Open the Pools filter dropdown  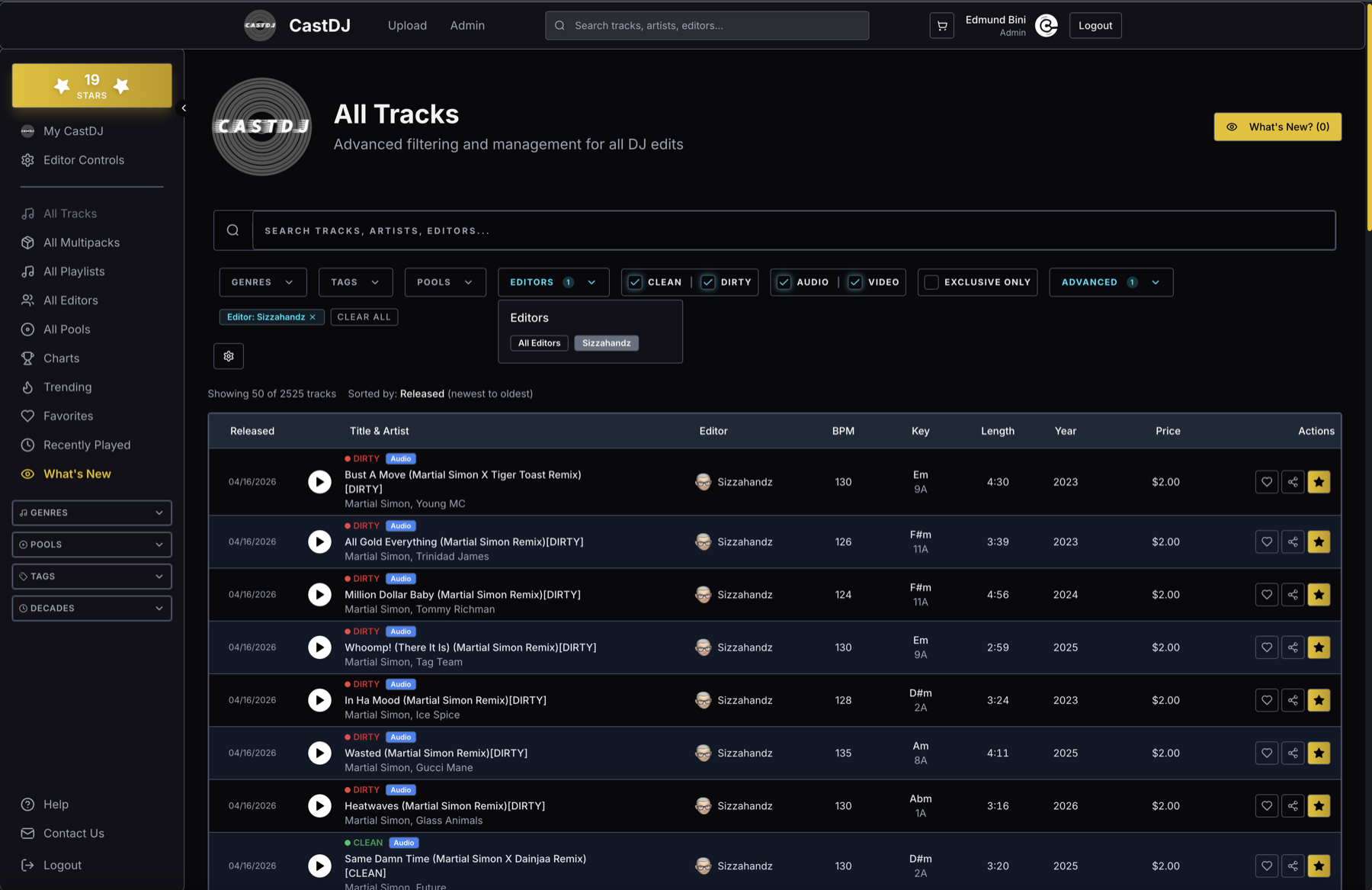pos(444,282)
